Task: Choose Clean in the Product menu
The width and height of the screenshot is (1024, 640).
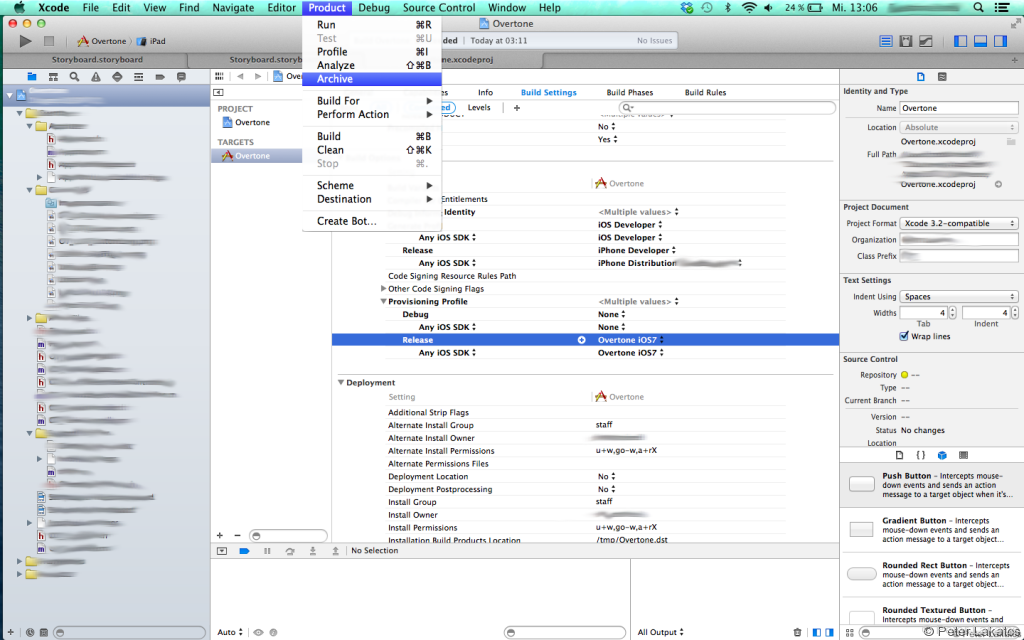Action: [x=372, y=150]
